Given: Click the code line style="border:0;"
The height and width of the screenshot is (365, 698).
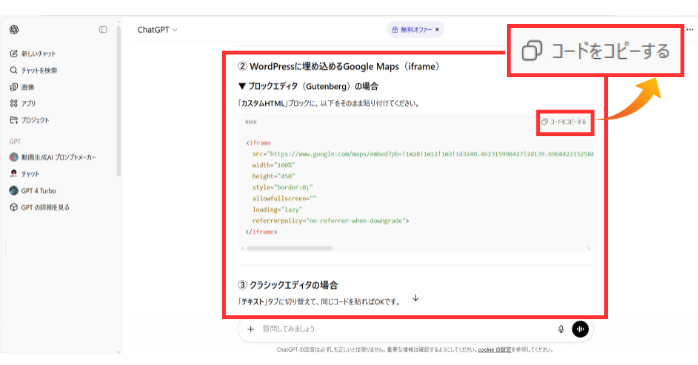Looking at the screenshot, I should pos(283,187).
